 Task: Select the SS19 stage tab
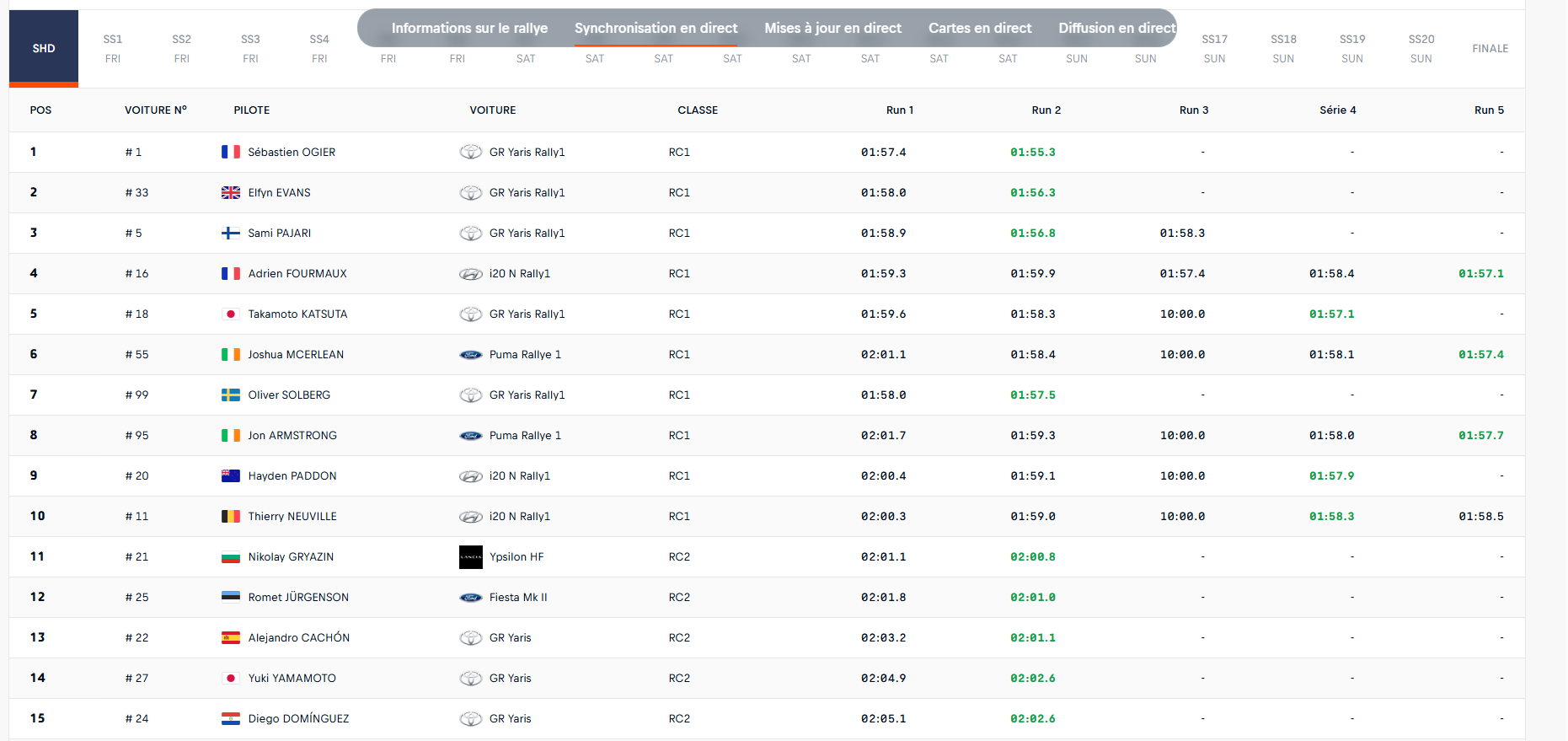1352,48
